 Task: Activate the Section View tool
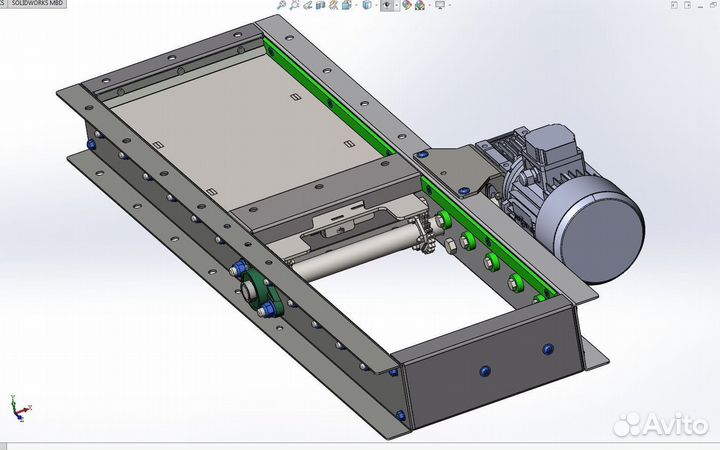[x=321, y=5]
